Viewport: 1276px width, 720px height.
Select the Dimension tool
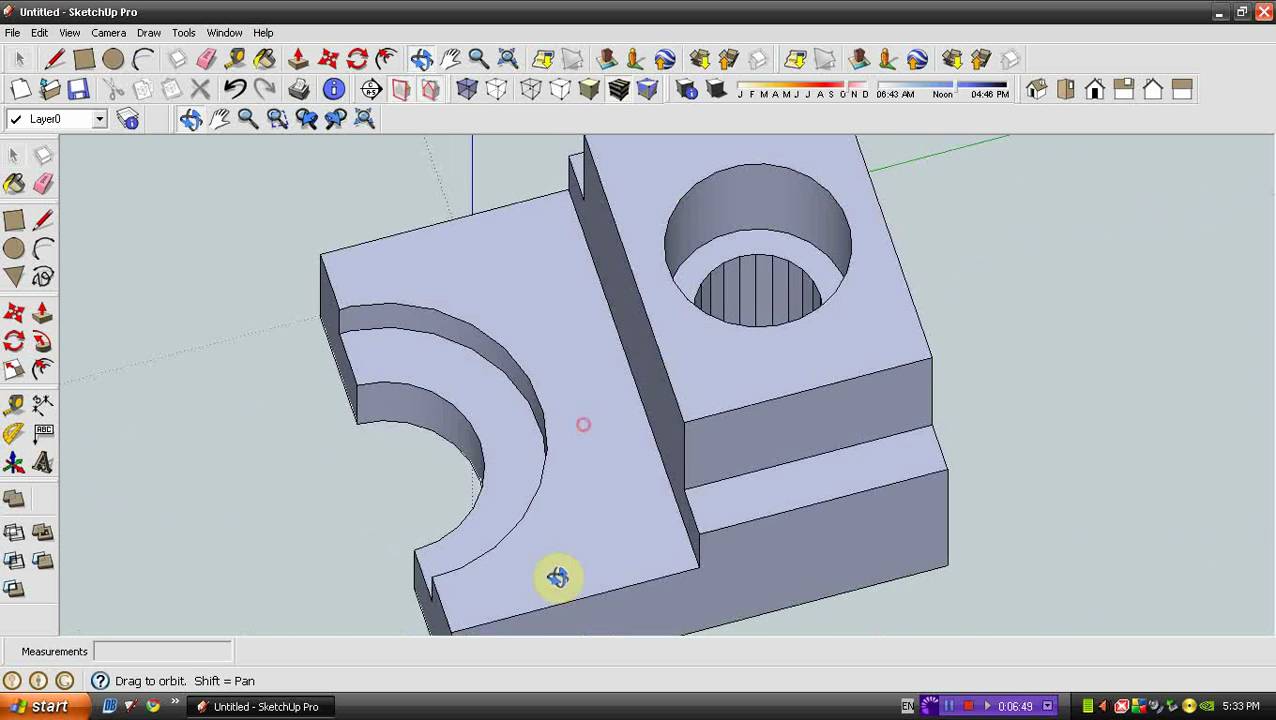(43, 405)
